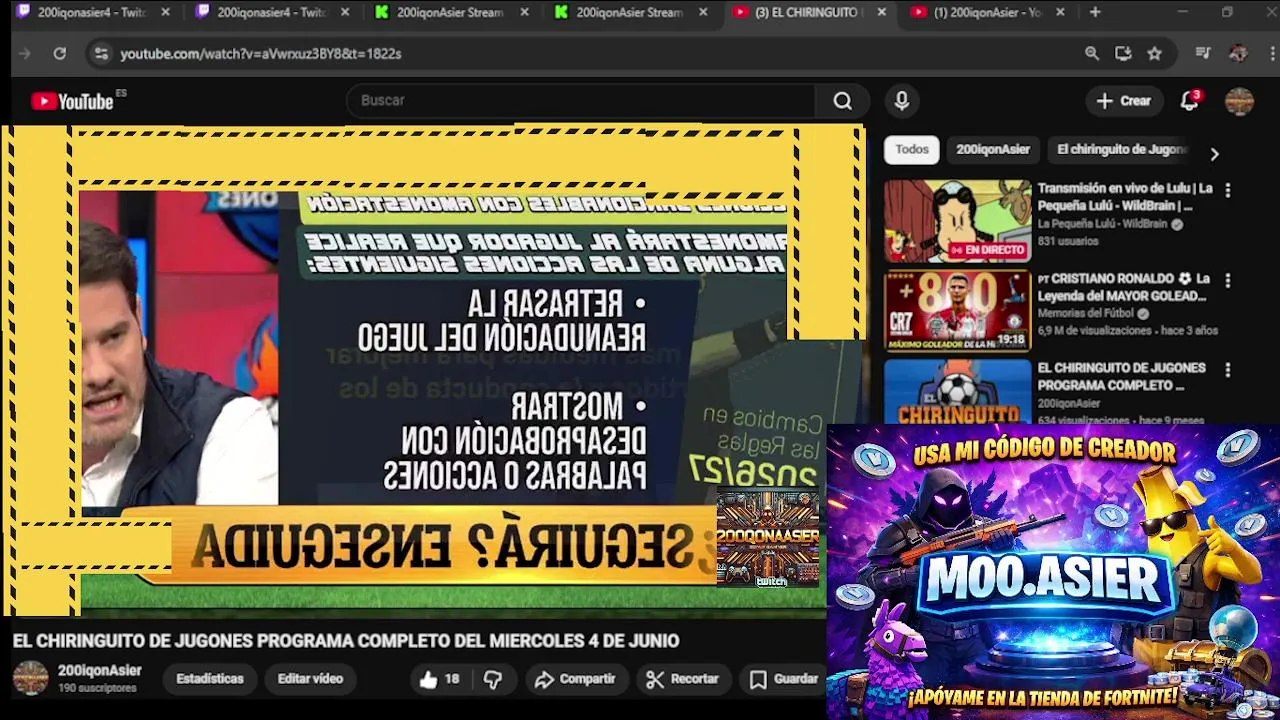The height and width of the screenshot is (720, 1280).
Task: Open Transmisión en vivo de Lulu title
Action: (1125, 197)
